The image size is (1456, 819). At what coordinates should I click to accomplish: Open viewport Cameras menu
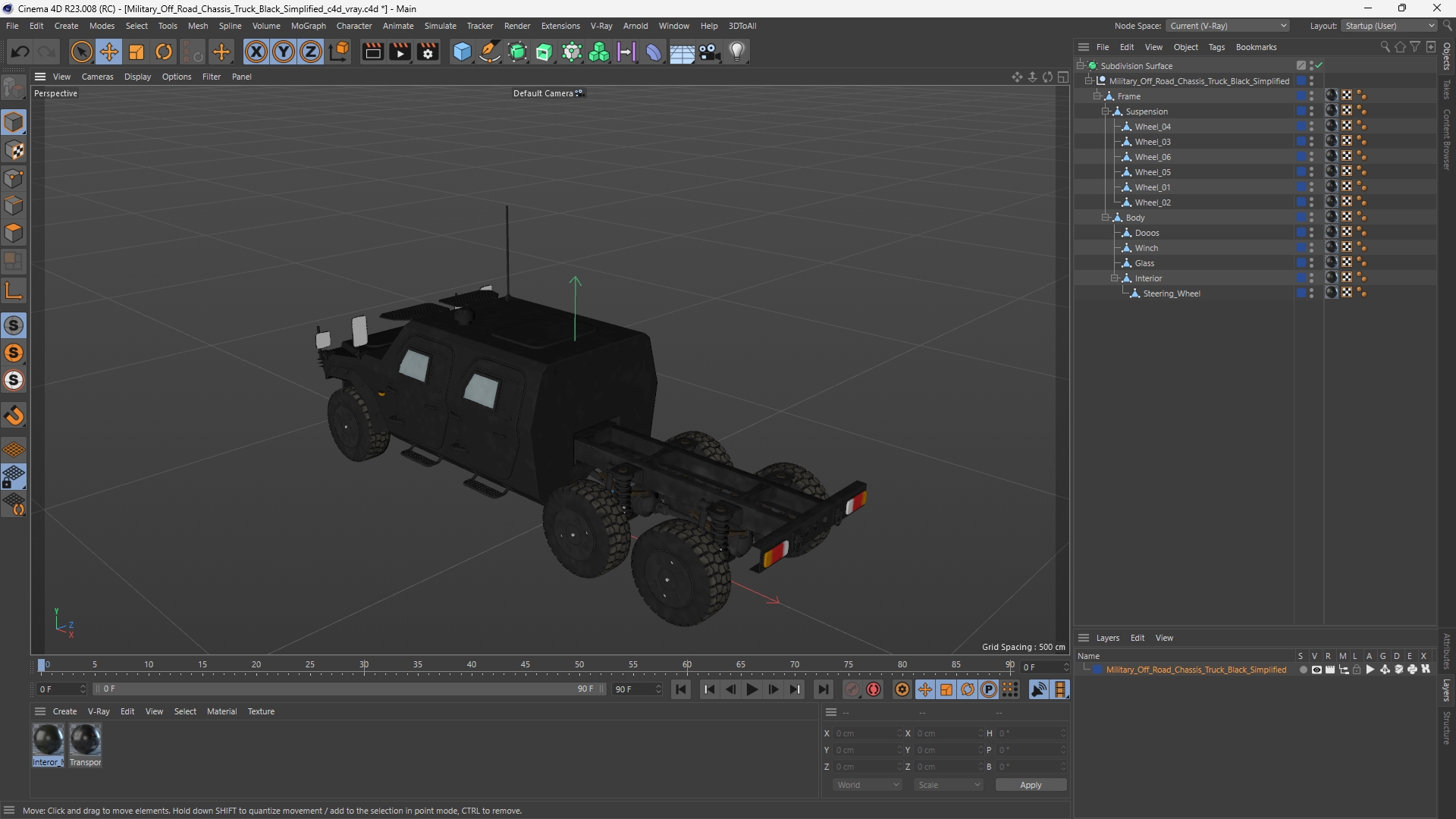pyautogui.click(x=97, y=77)
